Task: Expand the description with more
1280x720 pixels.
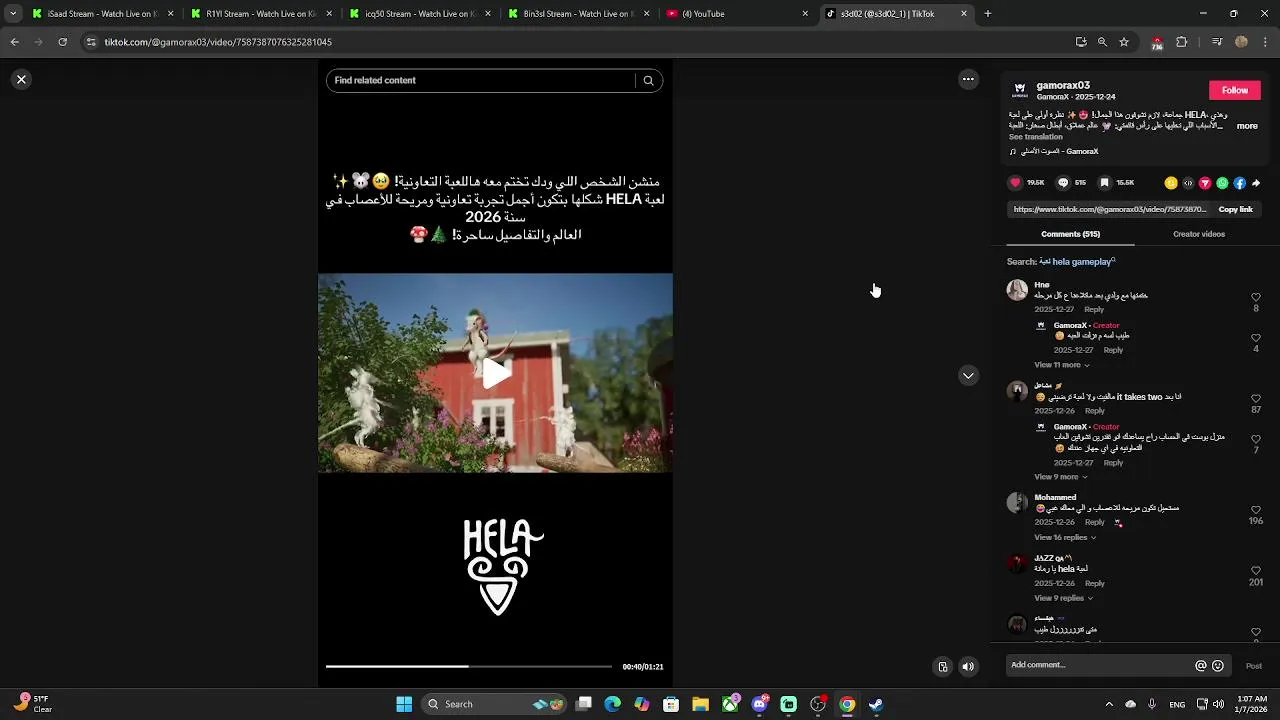Action: click(1247, 126)
